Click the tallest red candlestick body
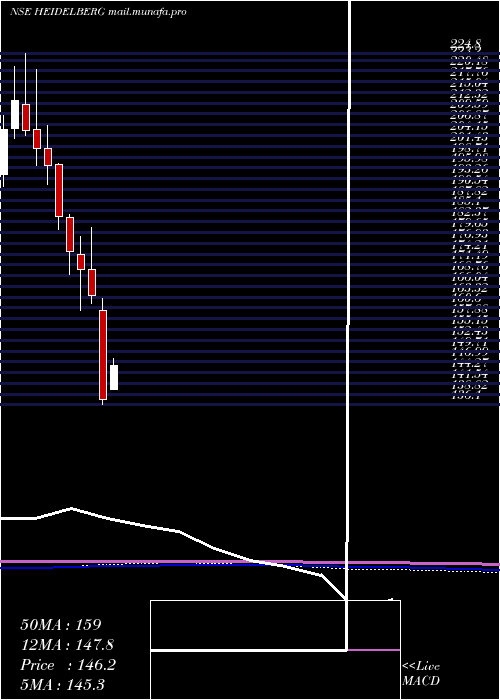Screen dimensions: 500x700 click(103, 355)
